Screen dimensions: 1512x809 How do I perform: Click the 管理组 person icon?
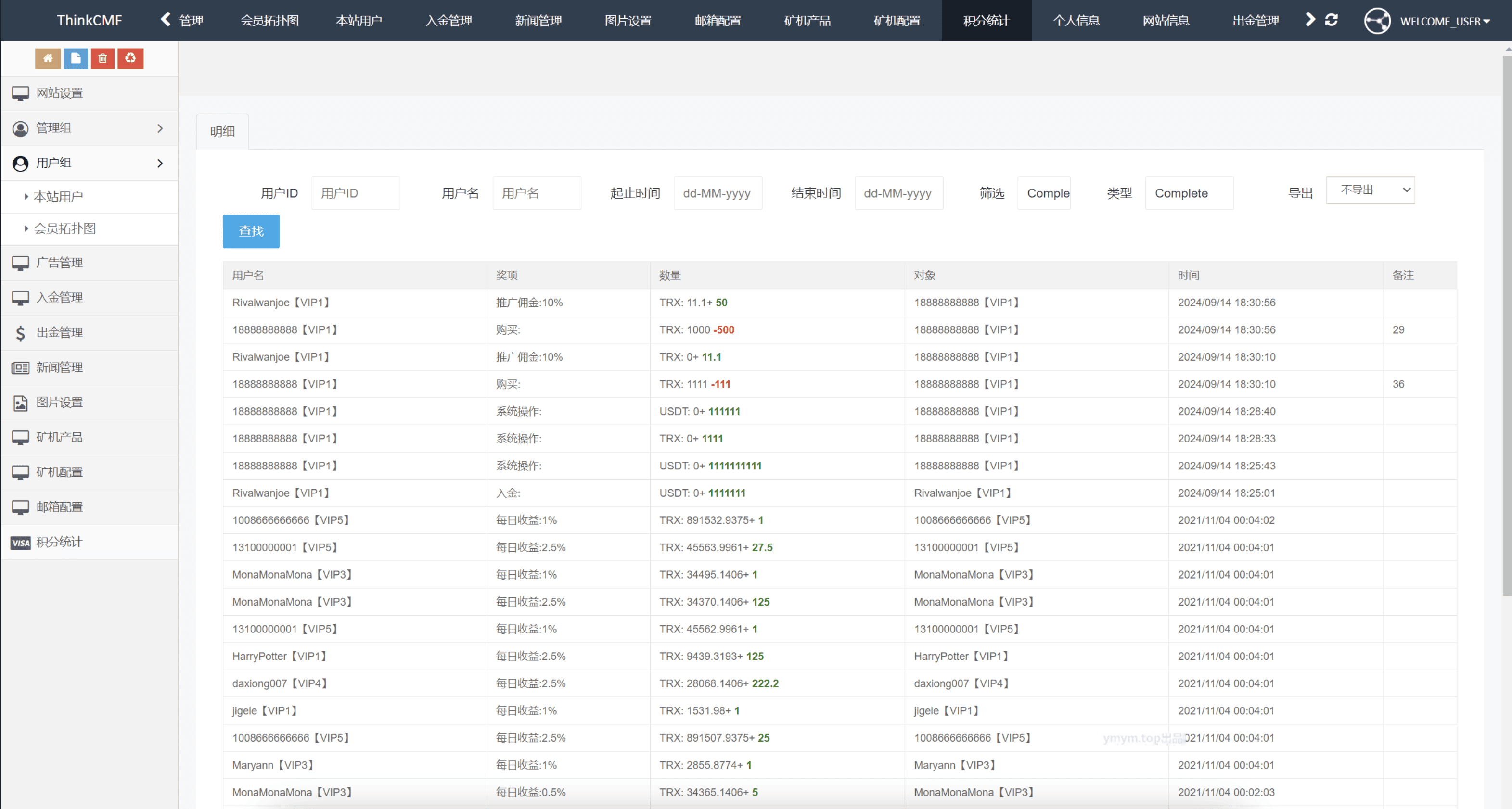coord(21,128)
